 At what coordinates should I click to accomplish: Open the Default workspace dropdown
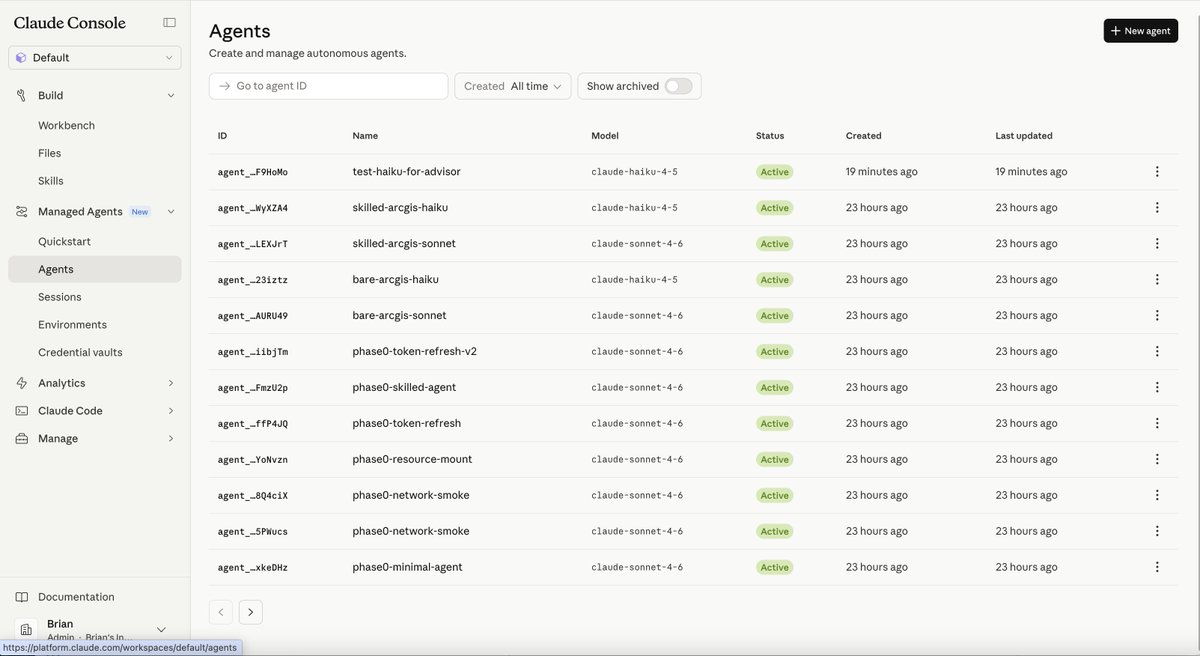click(x=95, y=58)
